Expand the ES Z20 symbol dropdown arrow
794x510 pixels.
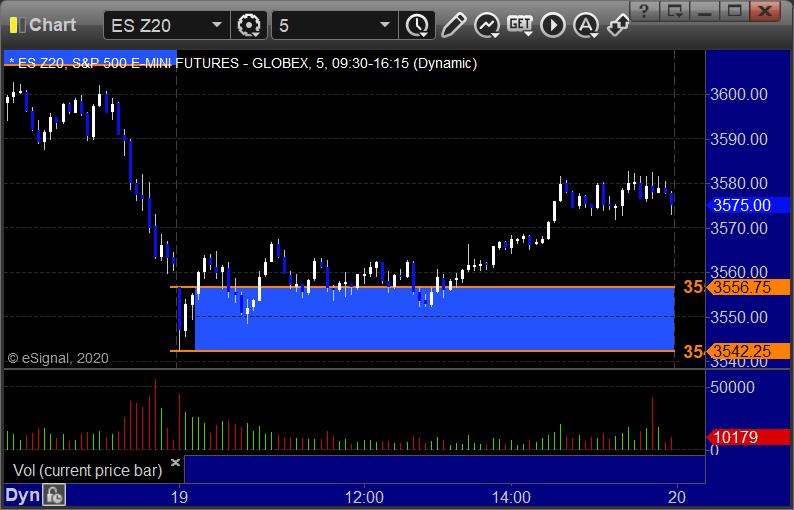(217, 25)
